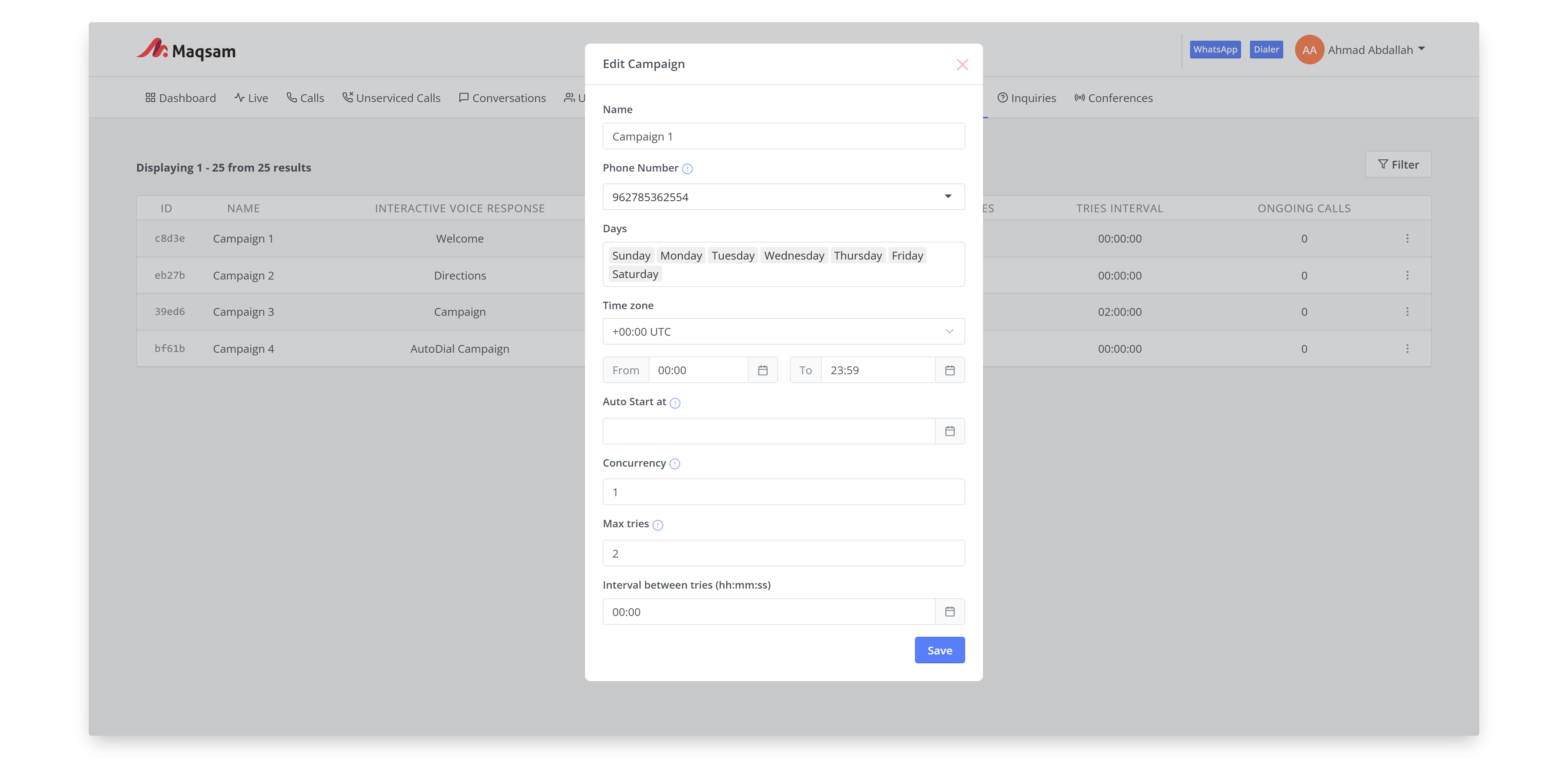Click the Concurrency info icon

click(675, 464)
